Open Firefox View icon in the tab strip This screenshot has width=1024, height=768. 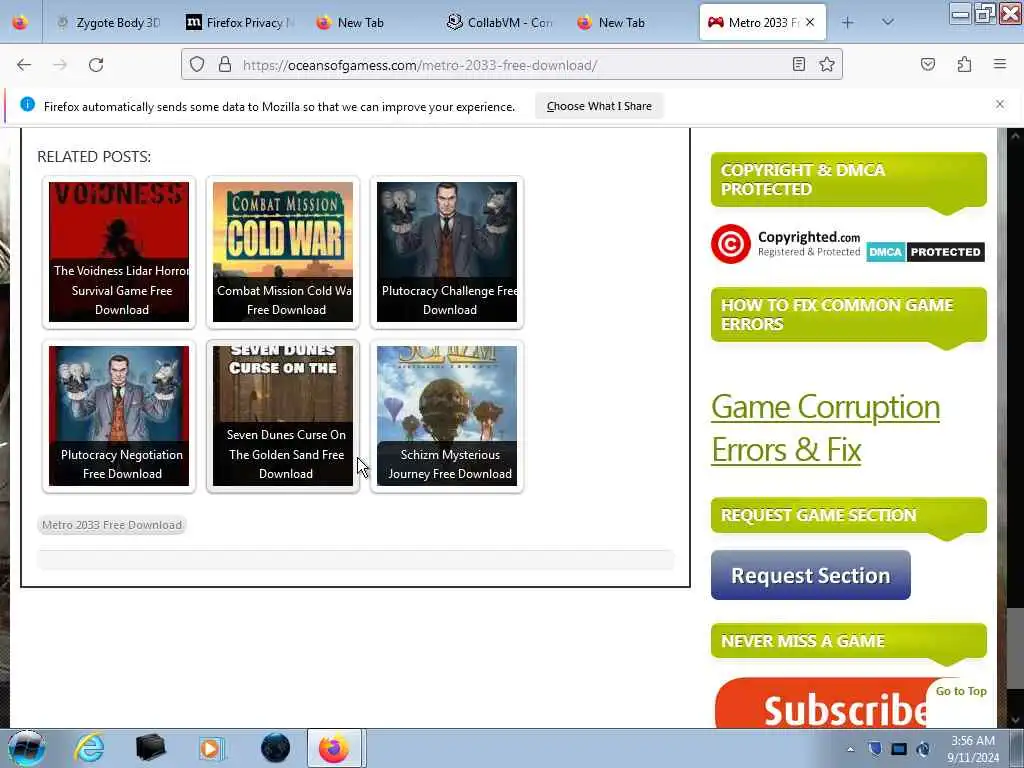point(20,22)
